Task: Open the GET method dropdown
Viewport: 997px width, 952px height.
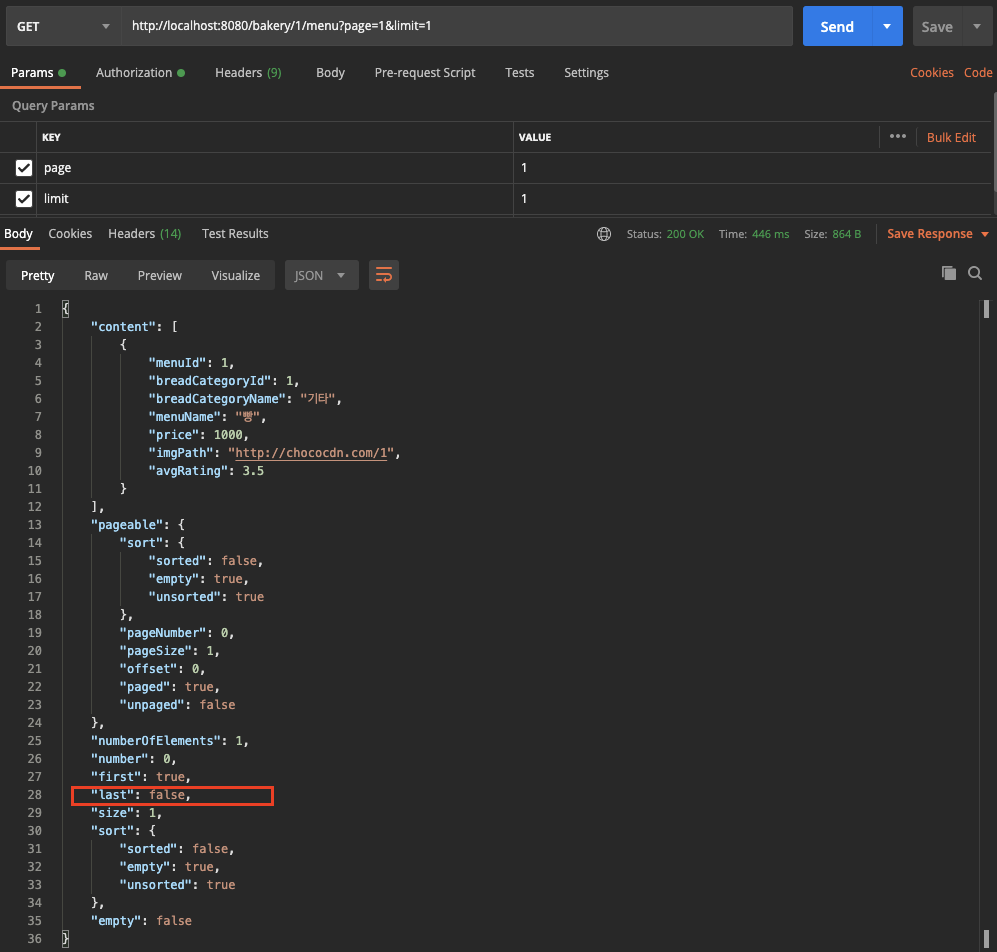Action: (63, 26)
